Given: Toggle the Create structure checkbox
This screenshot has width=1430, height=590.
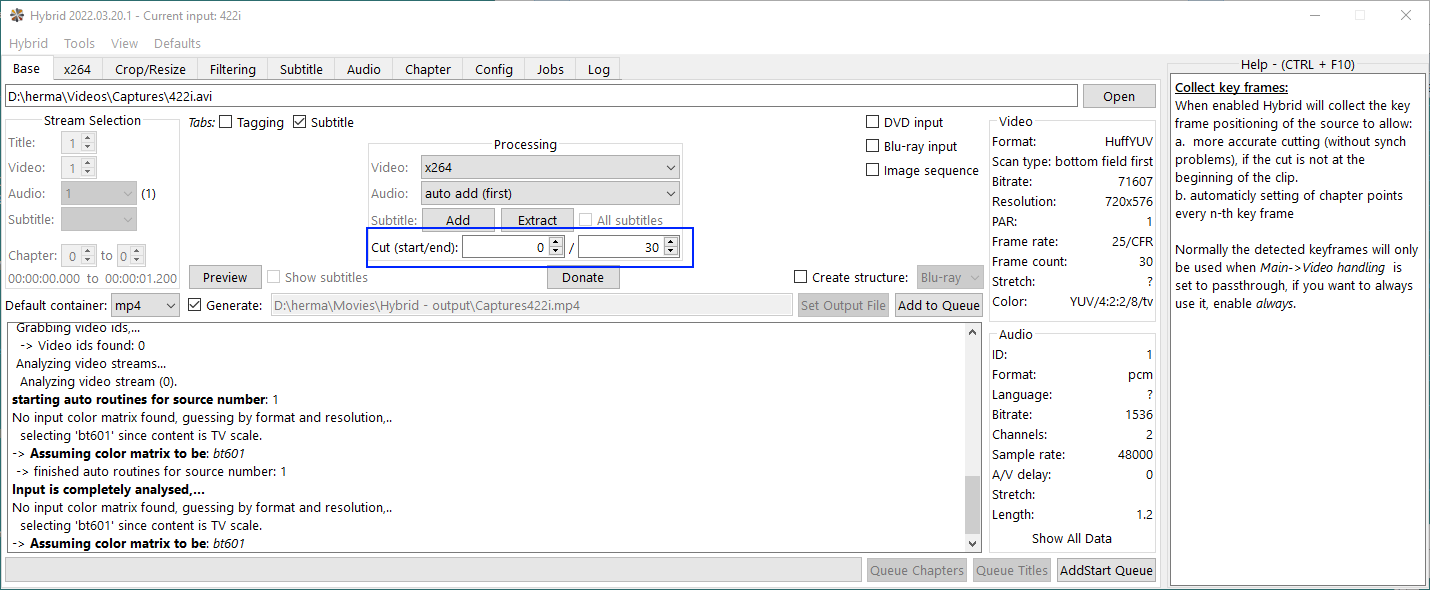Looking at the screenshot, I should [x=800, y=277].
